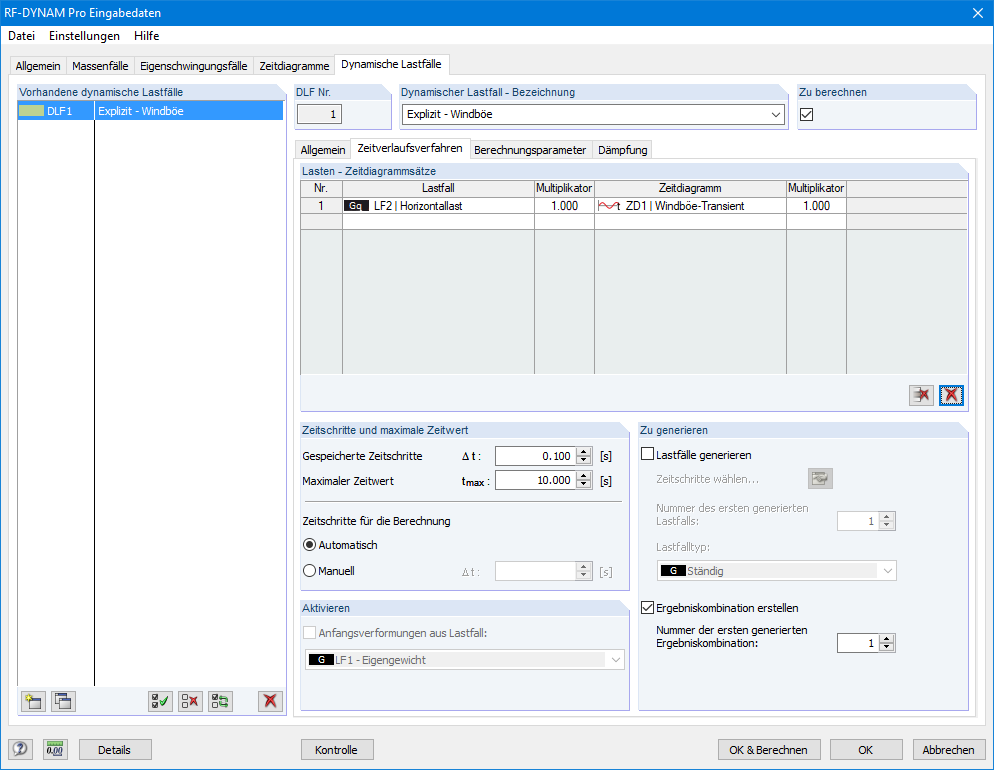
Task: Switch to the Massenfälle tab
Action: pyautogui.click(x=100, y=66)
